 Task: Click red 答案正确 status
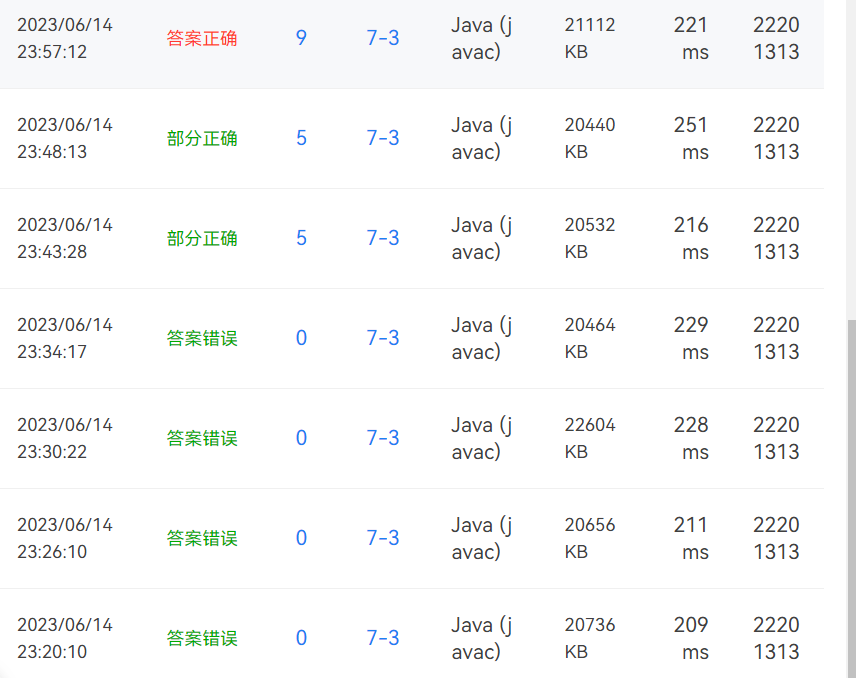pyautogui.click(x=202, y=38)
